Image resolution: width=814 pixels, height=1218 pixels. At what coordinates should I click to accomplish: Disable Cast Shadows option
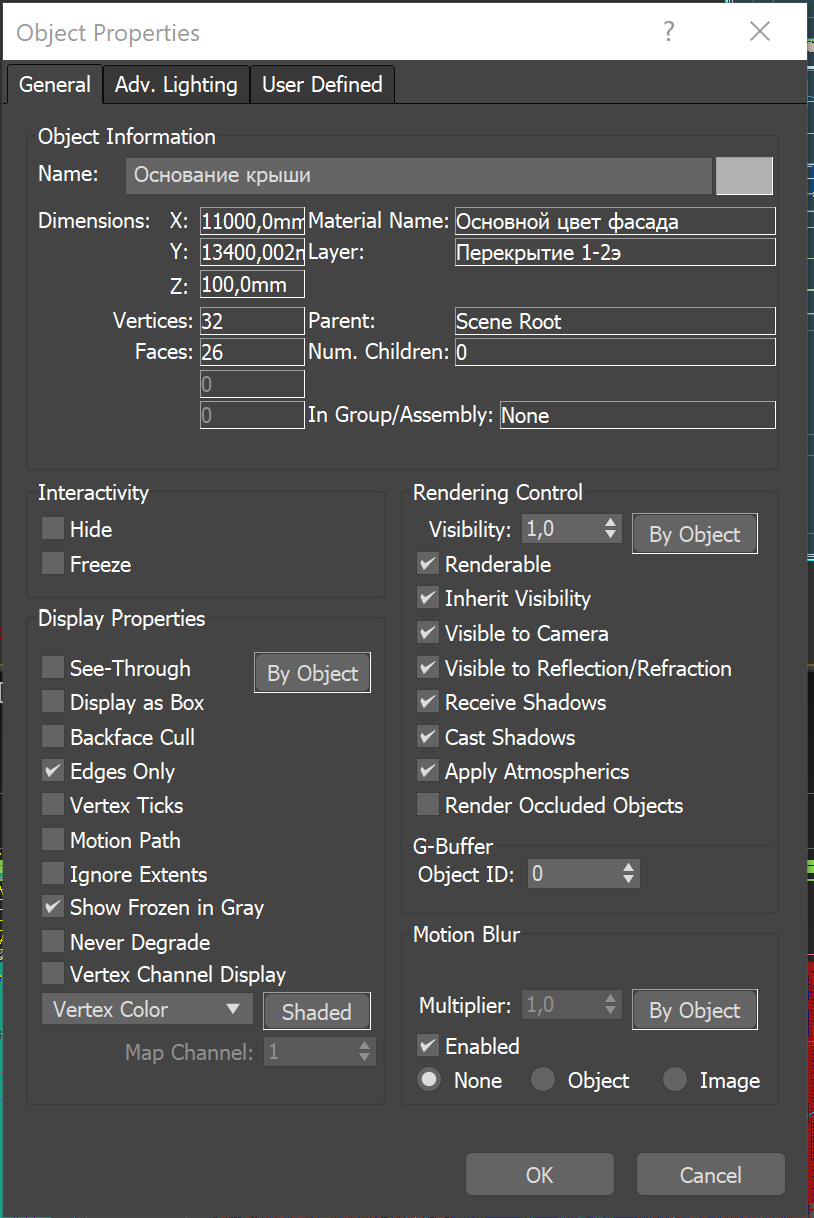click(428, 737)
